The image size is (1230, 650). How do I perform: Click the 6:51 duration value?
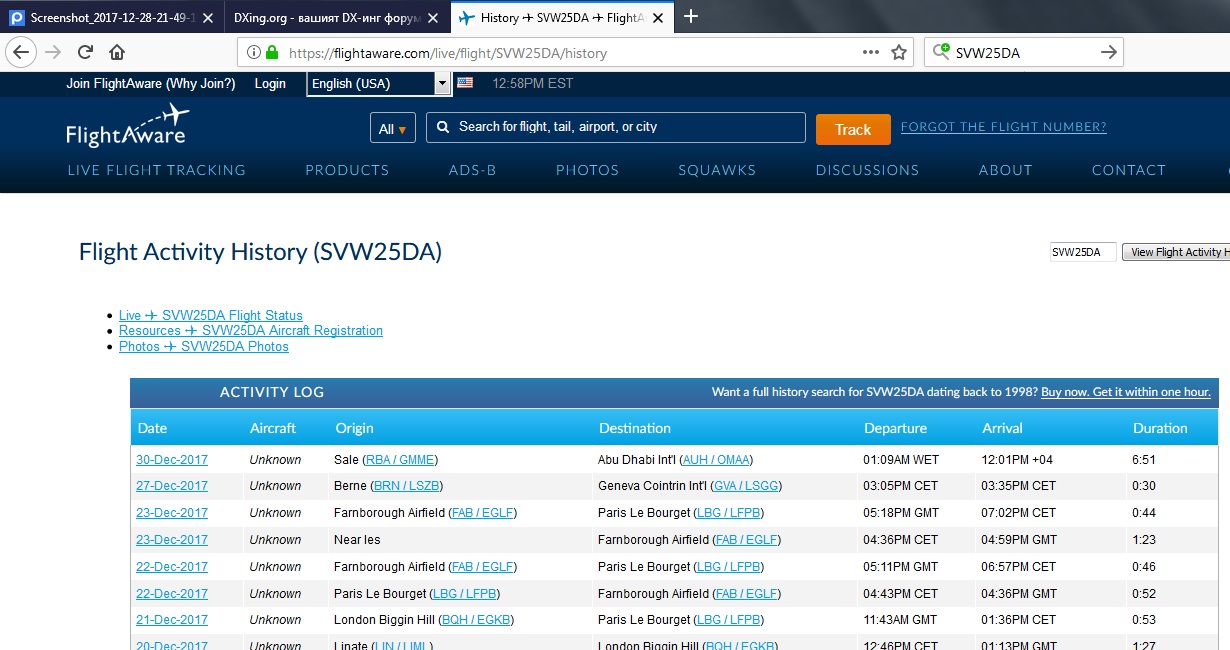click(1144, 459)
